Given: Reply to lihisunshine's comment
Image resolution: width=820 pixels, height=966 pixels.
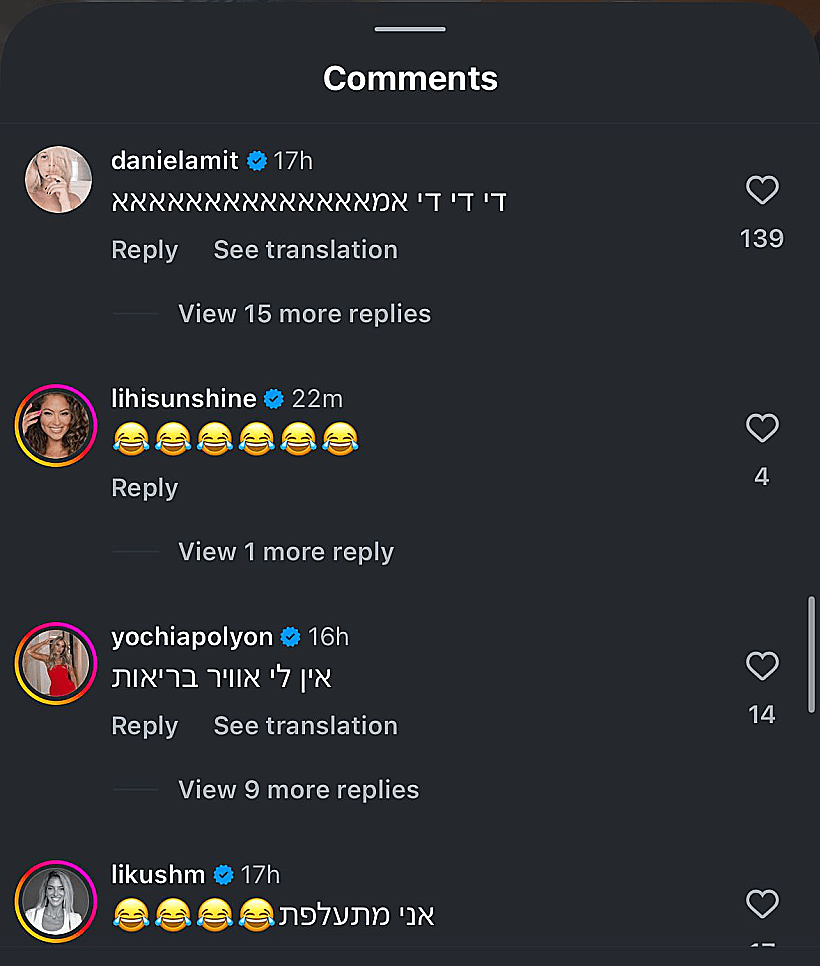Looking at the screenshot, I should [145, 488].
